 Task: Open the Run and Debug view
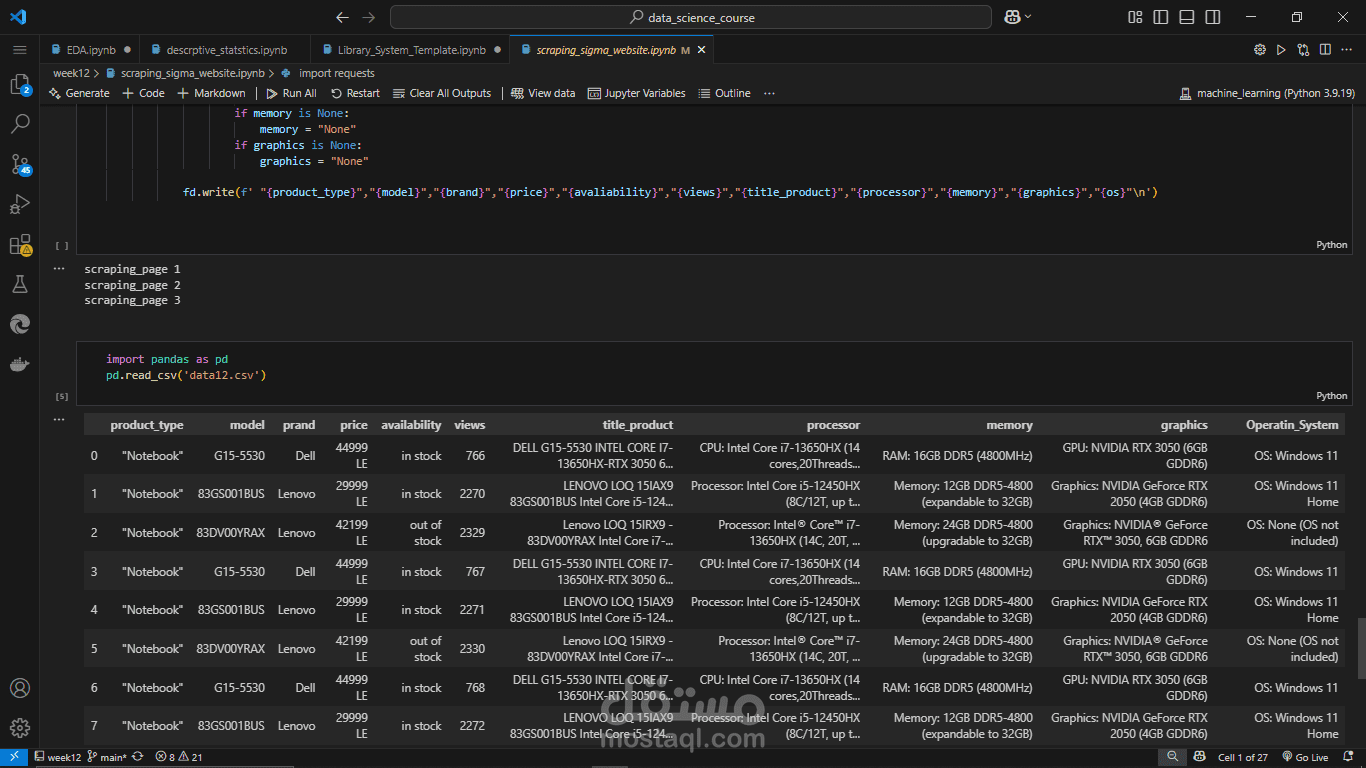coord(20,205)
